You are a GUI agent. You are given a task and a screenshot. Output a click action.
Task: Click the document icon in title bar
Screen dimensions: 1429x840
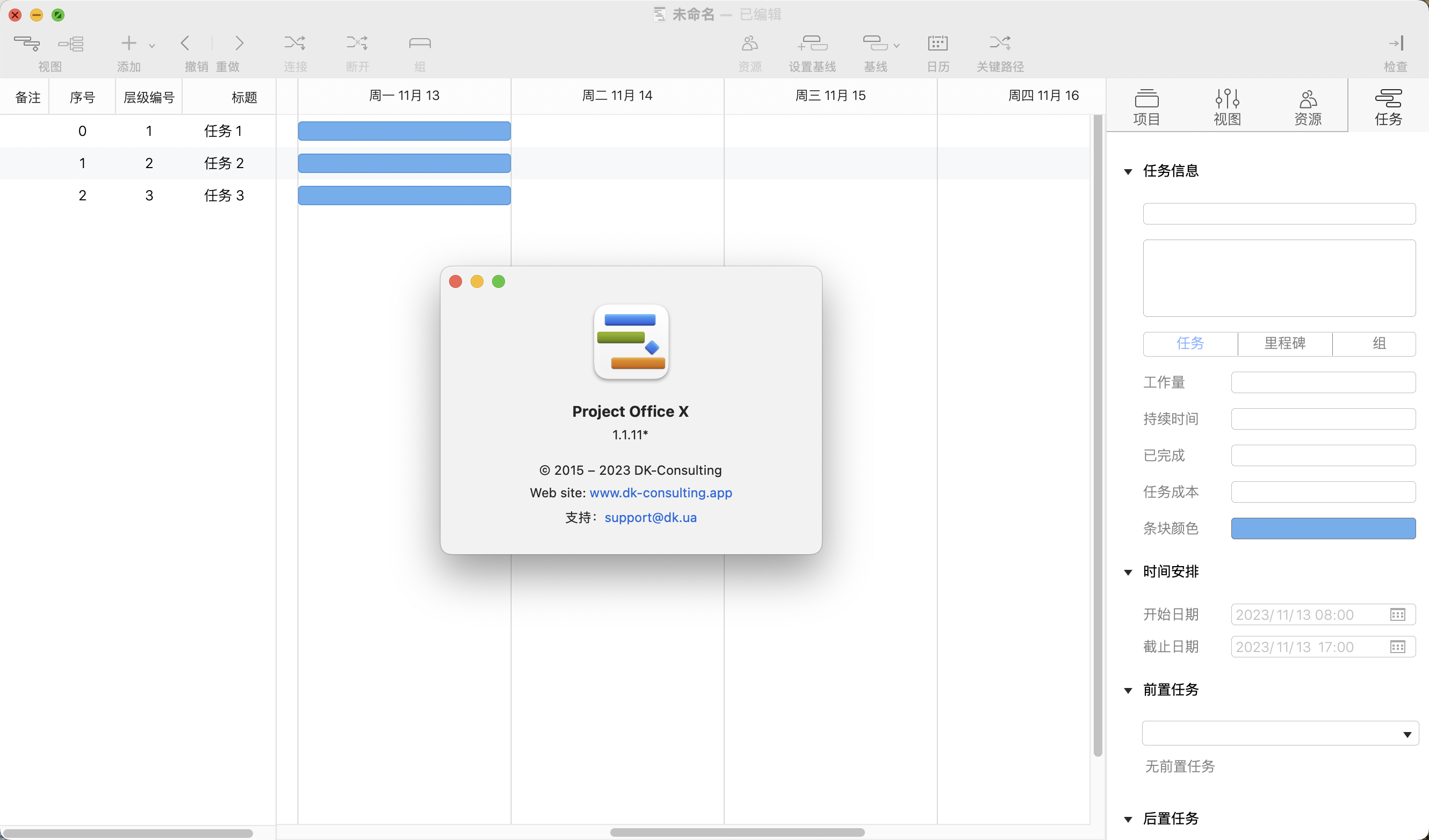(659, 14)
